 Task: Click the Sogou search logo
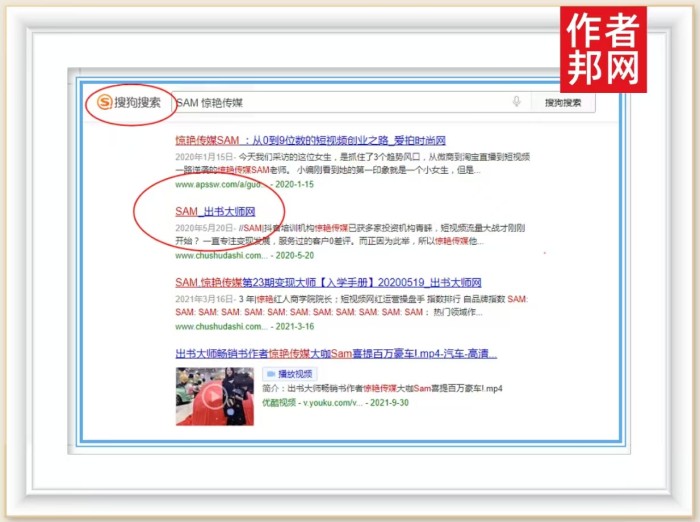128,102
